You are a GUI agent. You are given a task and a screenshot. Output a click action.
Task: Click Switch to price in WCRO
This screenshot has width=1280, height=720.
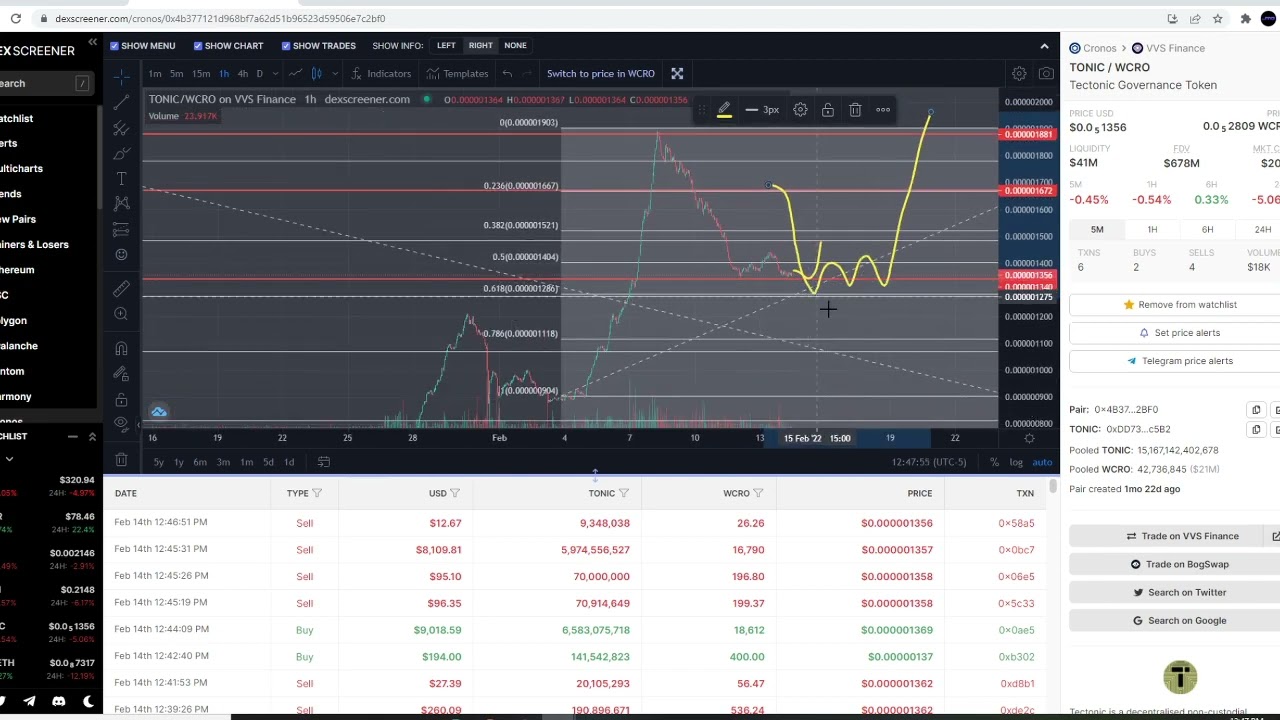(600, 73)
